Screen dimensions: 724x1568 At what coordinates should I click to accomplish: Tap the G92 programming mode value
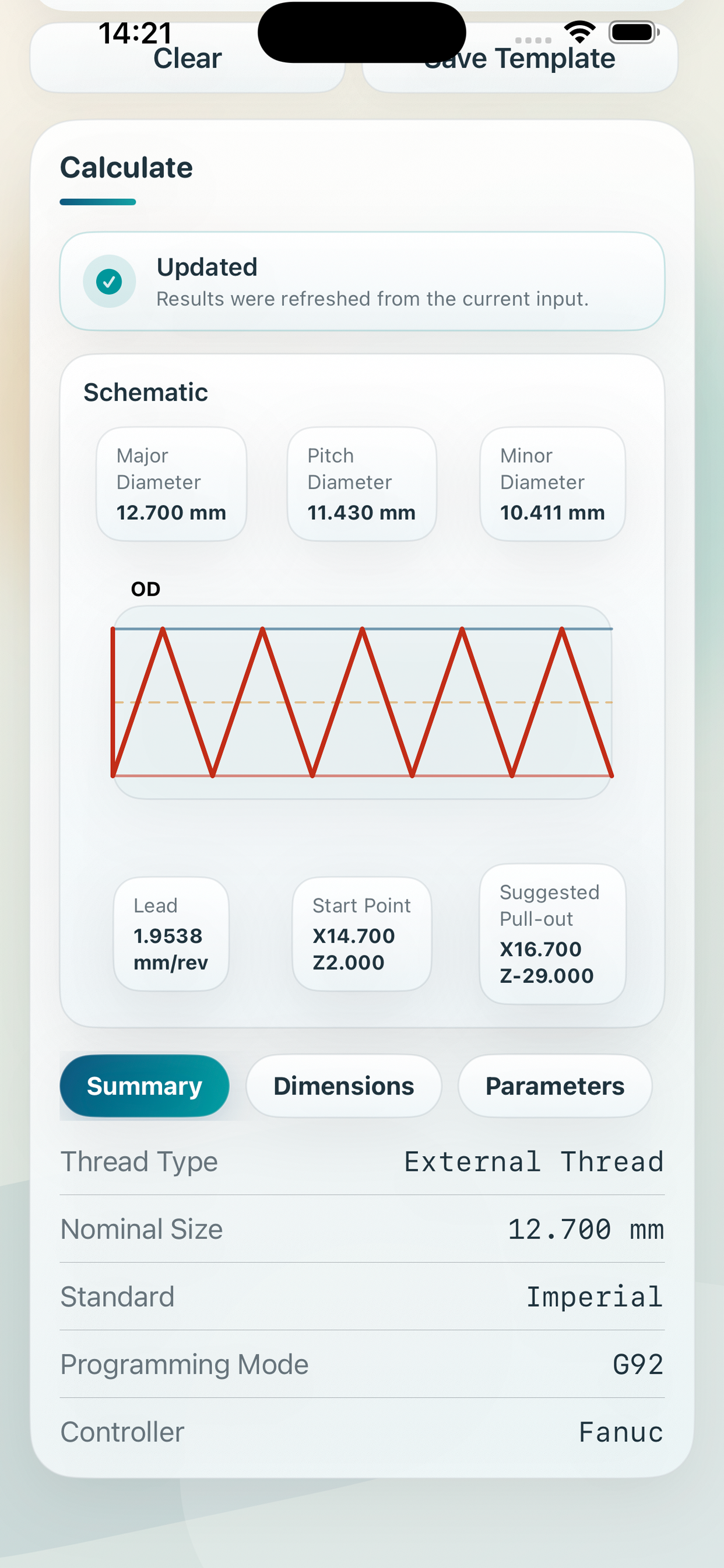[638, 1364]
